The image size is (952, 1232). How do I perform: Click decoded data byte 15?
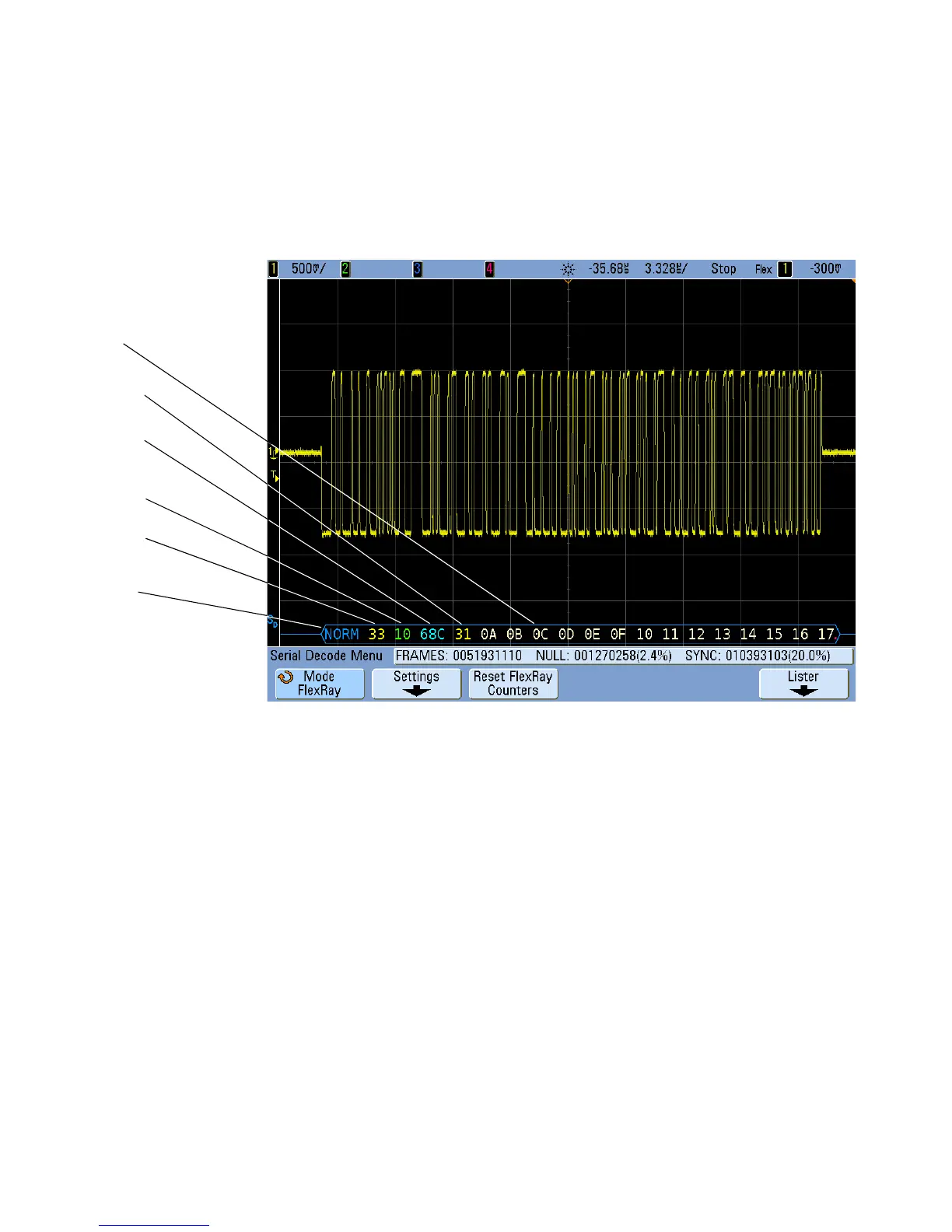774,635
